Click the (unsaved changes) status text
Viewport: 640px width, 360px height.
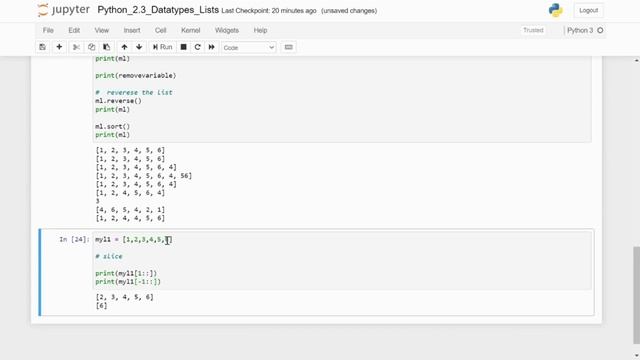click(349, 11)
